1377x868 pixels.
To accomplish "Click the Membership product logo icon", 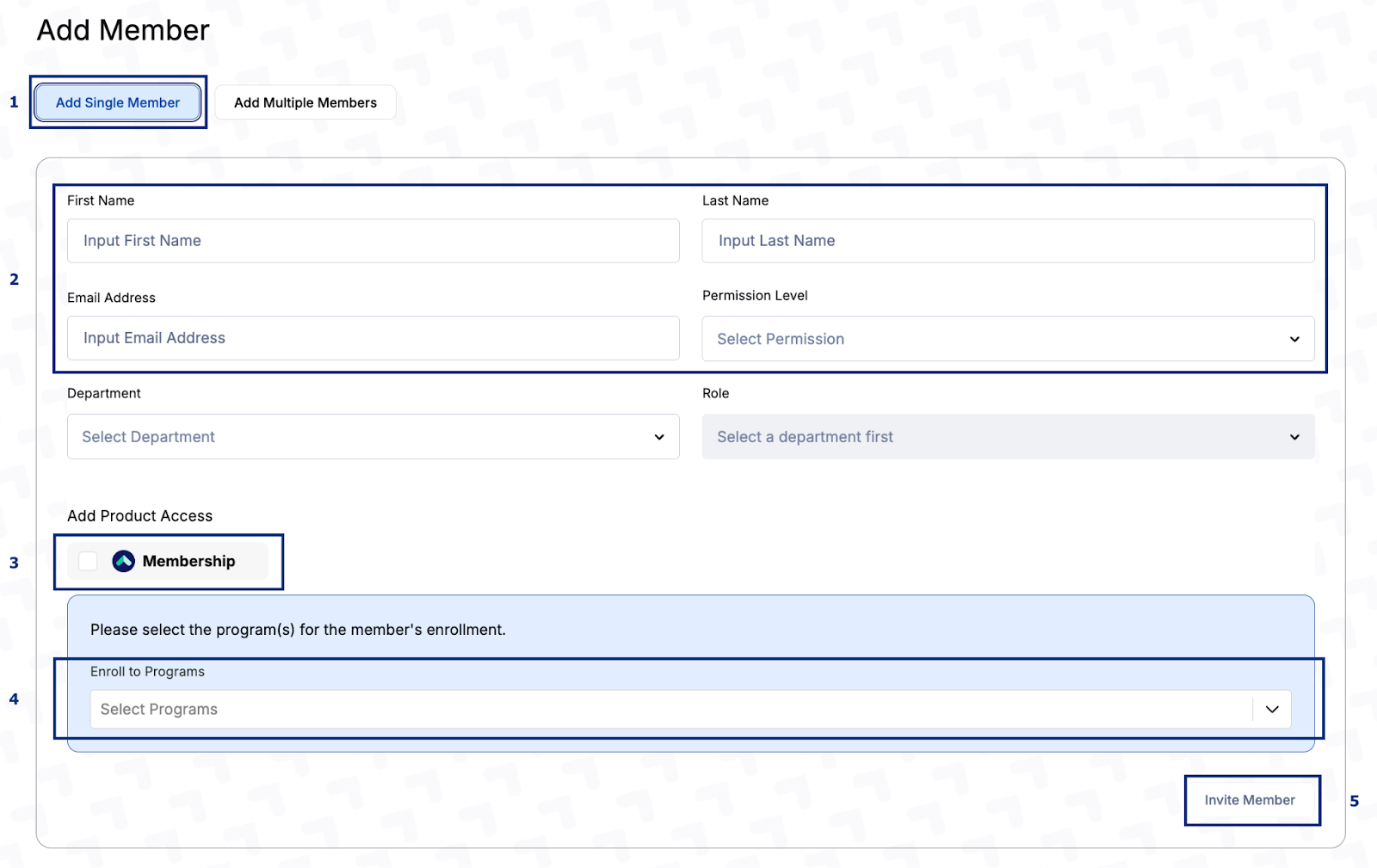I will (x=124, y=561).
